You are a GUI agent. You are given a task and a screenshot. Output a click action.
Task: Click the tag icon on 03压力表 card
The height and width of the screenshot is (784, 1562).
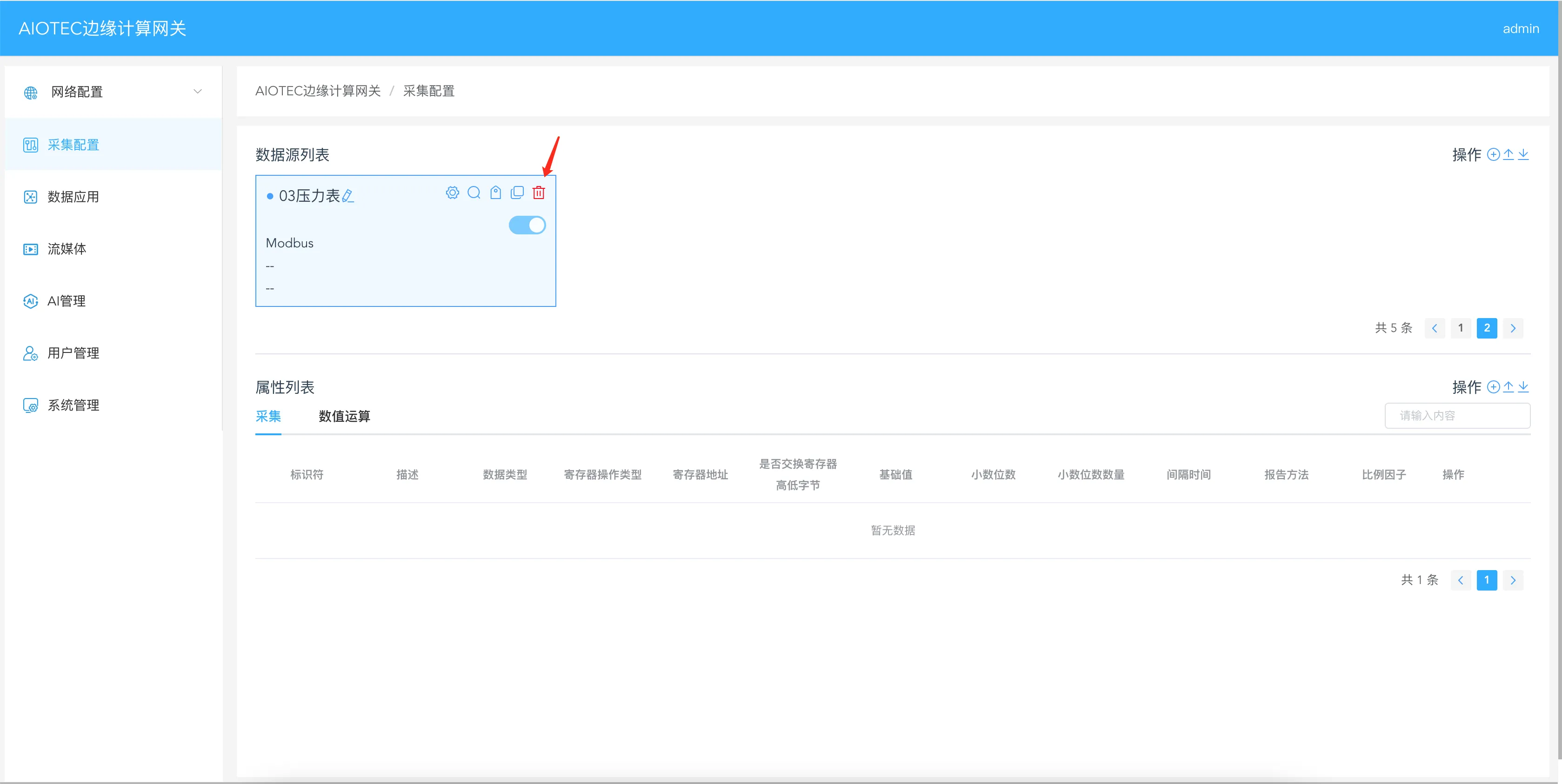coord(495,193)
